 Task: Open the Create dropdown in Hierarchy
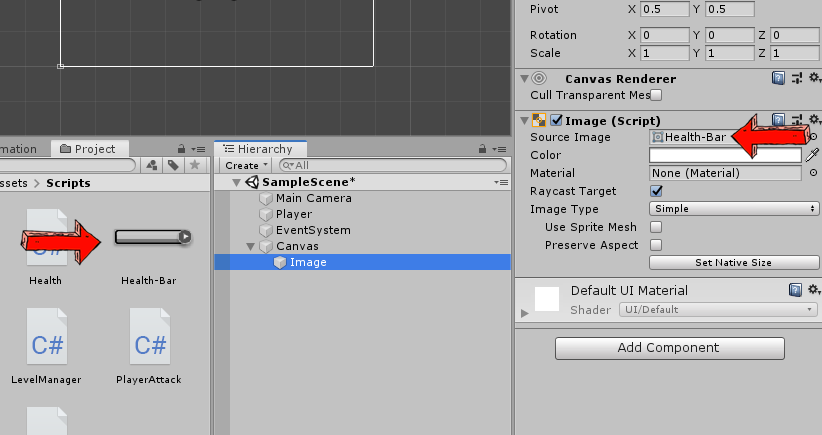[245, 165]
